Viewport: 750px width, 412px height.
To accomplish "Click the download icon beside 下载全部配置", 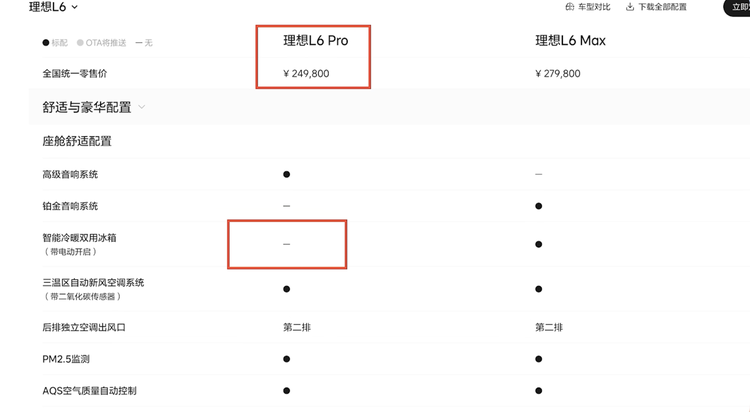I will click(630, 7).
